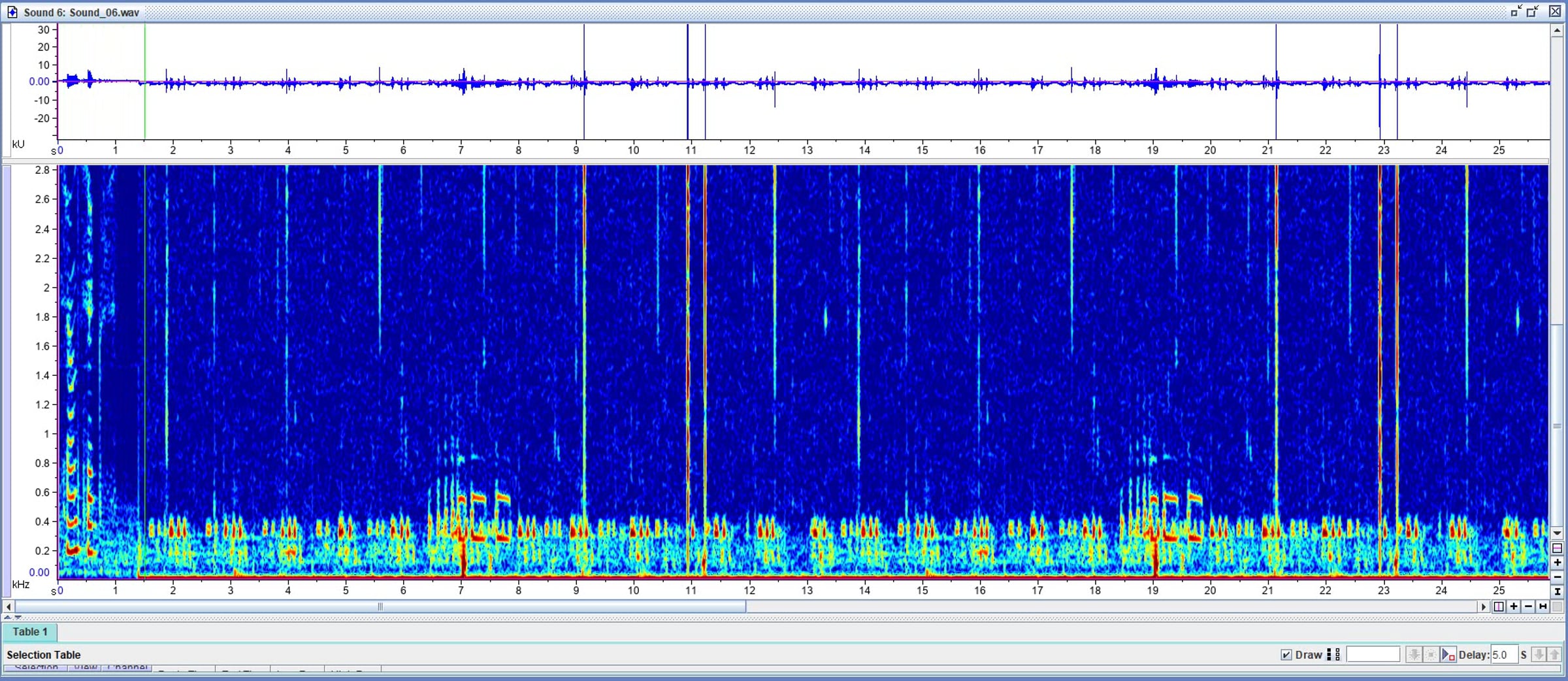Click the selection draw style icon beside Draw
Image resolution: width=1568 pixels, height=681 pixels.
[x=1333, y=655]
